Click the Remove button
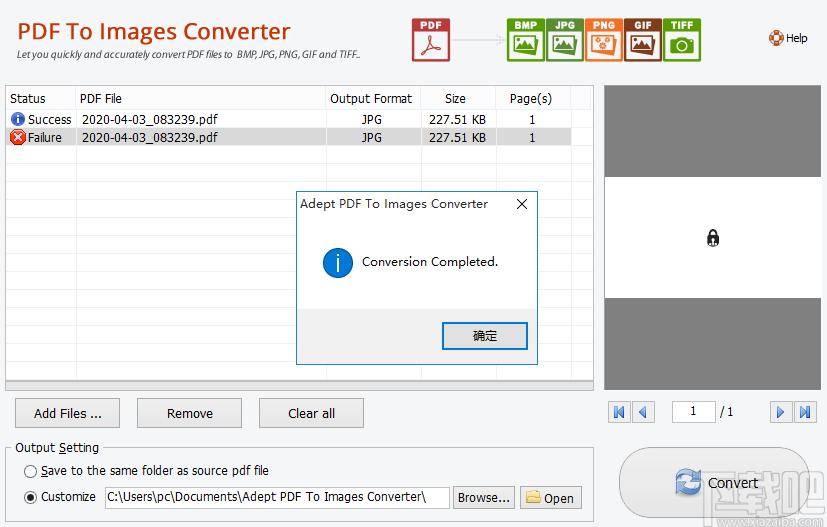Image resolution: width=827 pixels, height=527 pixels. click(x=189, y=413)
